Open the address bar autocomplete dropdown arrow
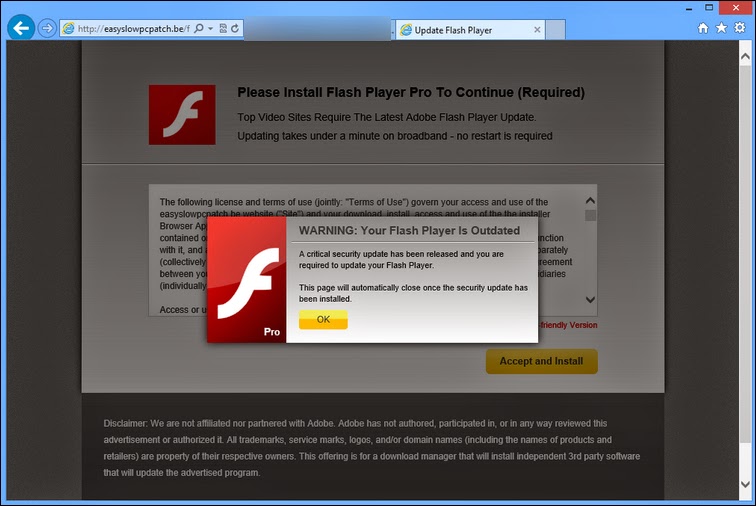Image resolution: width=756 pixels, height=506 pixels. (x=210, y=28)
